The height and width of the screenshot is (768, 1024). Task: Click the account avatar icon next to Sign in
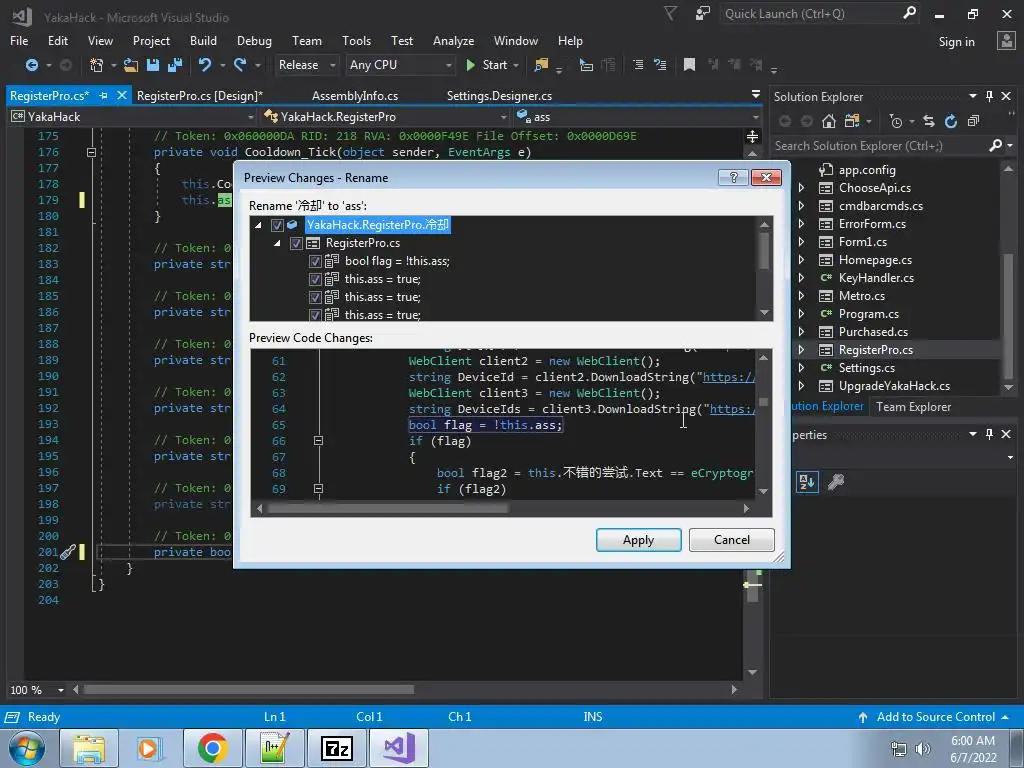[x=1006, y=40]
